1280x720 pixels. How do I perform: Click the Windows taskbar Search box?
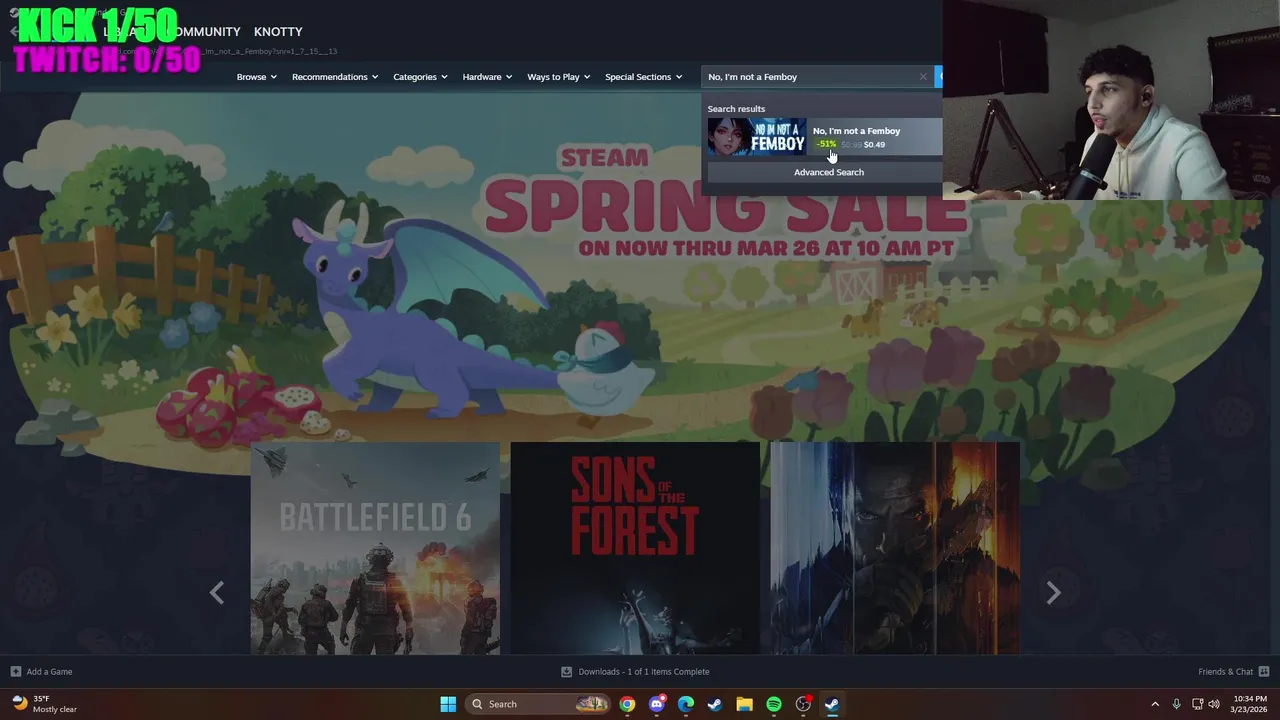click(x=538, y=704)
